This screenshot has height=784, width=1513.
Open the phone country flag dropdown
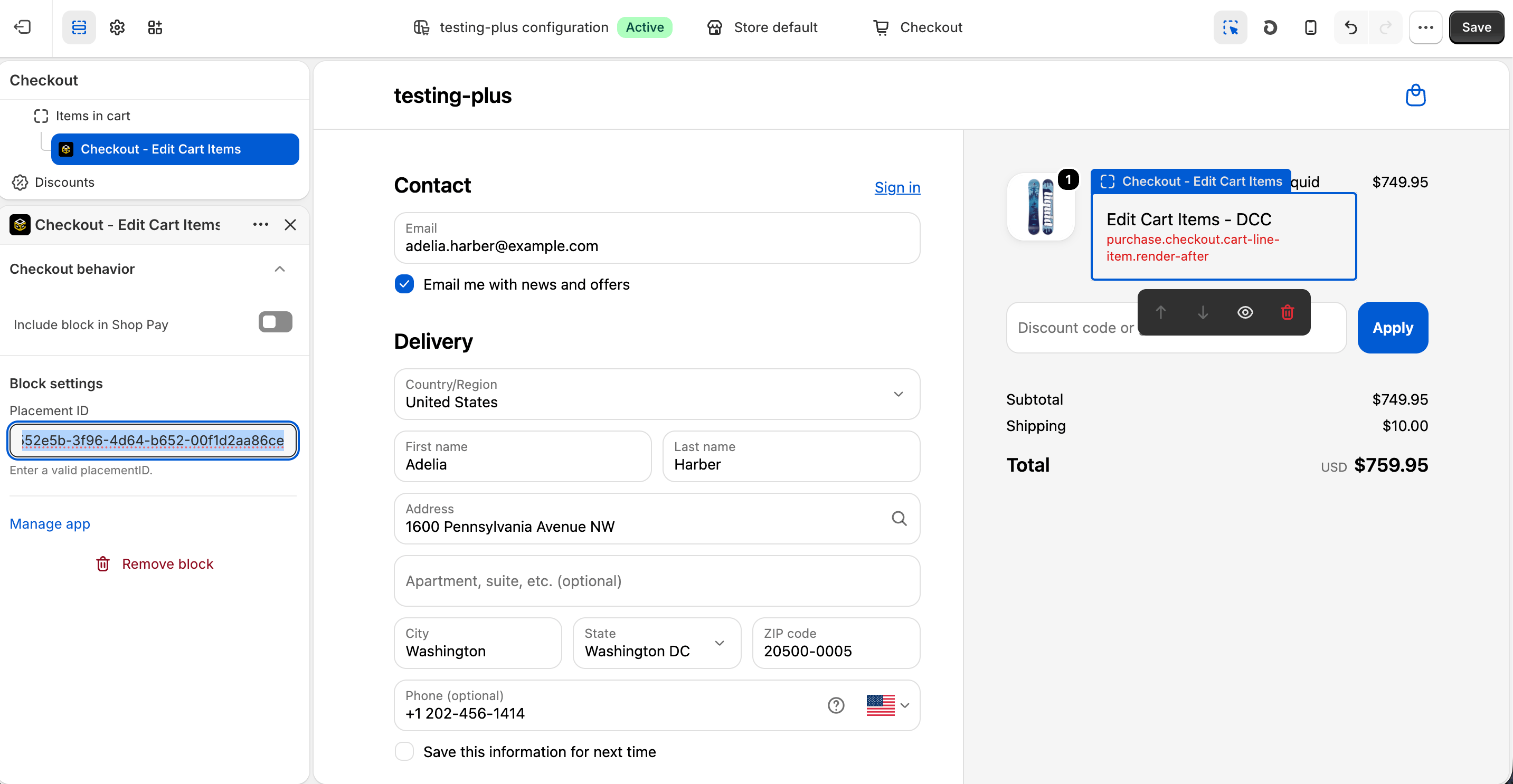887,705
